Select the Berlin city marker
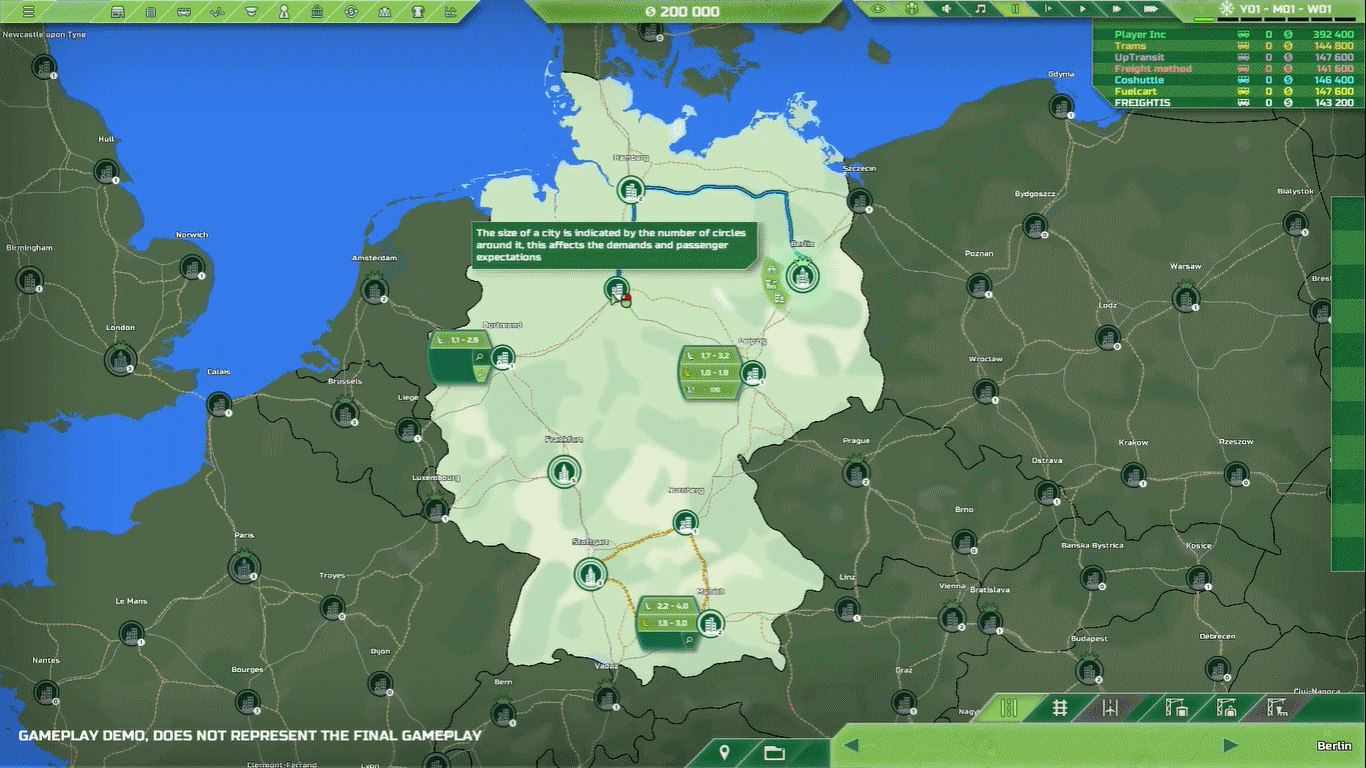 (x=802, y=274)
